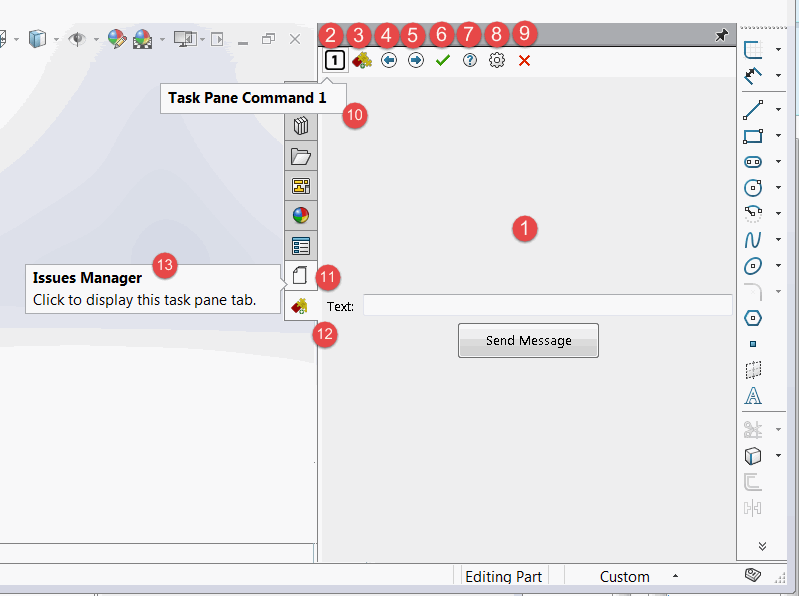Open the Custom Properties tab
This screenshot has width=799, height=596.
pyautogui.click(x=301, y=246)
